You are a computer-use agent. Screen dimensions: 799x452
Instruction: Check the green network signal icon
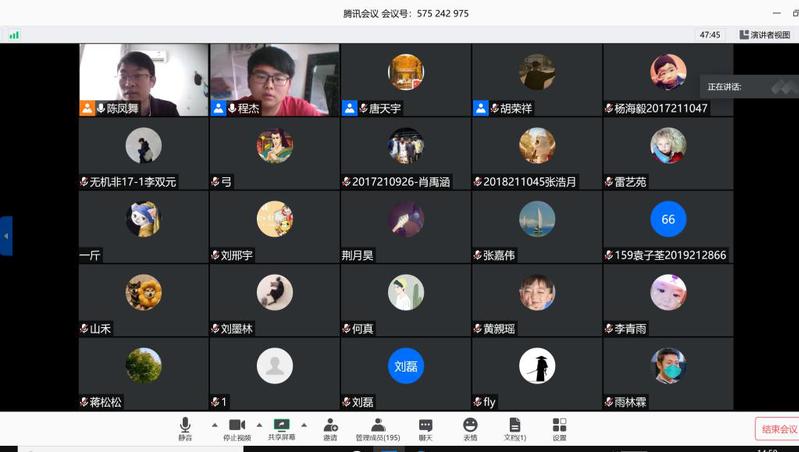[x=14, y=34]
